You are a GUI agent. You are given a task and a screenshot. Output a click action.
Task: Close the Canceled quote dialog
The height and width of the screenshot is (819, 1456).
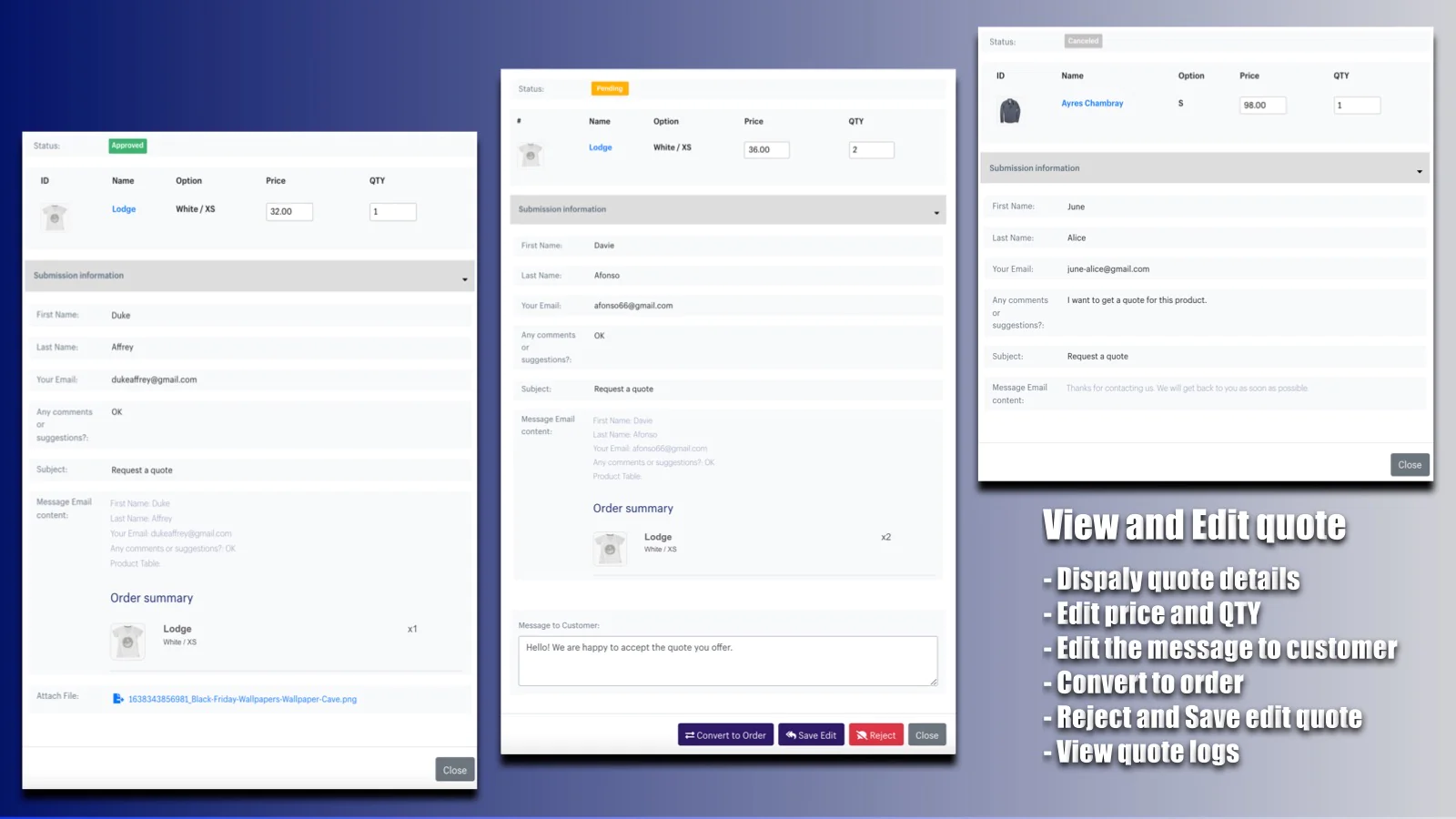1410,465
